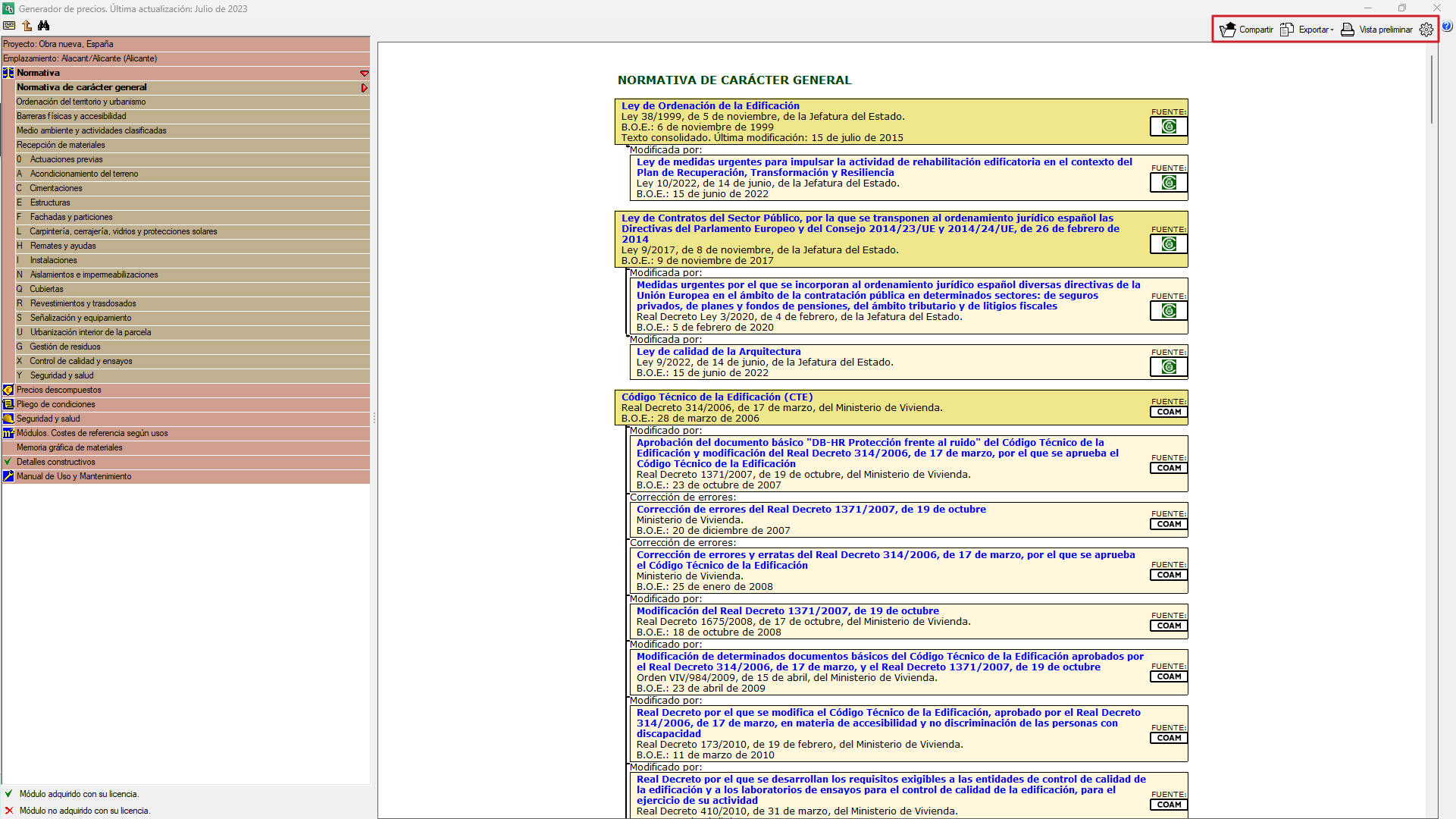This screenshot has height=819, width=1456.
Task: Click FUENTE icon for Ley de Ordenación de la Edificación
Action: [1169, 127]
